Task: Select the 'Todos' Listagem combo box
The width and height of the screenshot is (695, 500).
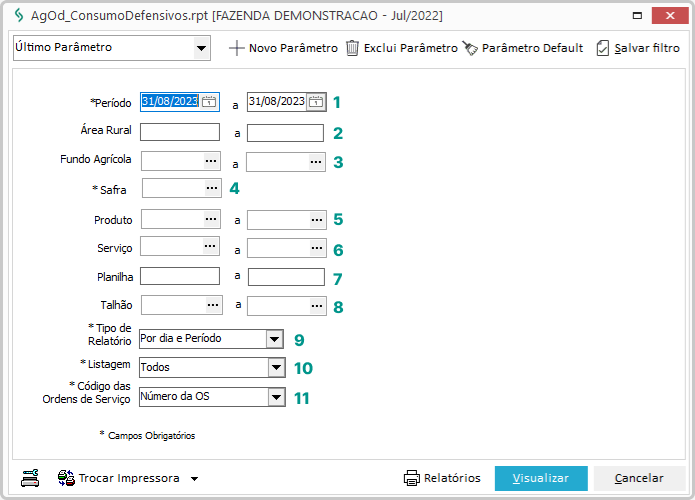Action: [212, 367]
